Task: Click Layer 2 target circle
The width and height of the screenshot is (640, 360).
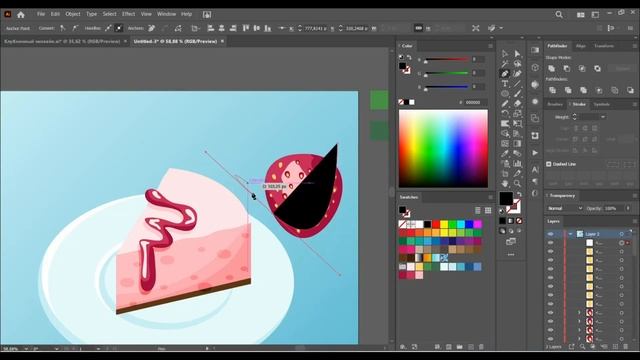Action: click(x=622, y=234)
